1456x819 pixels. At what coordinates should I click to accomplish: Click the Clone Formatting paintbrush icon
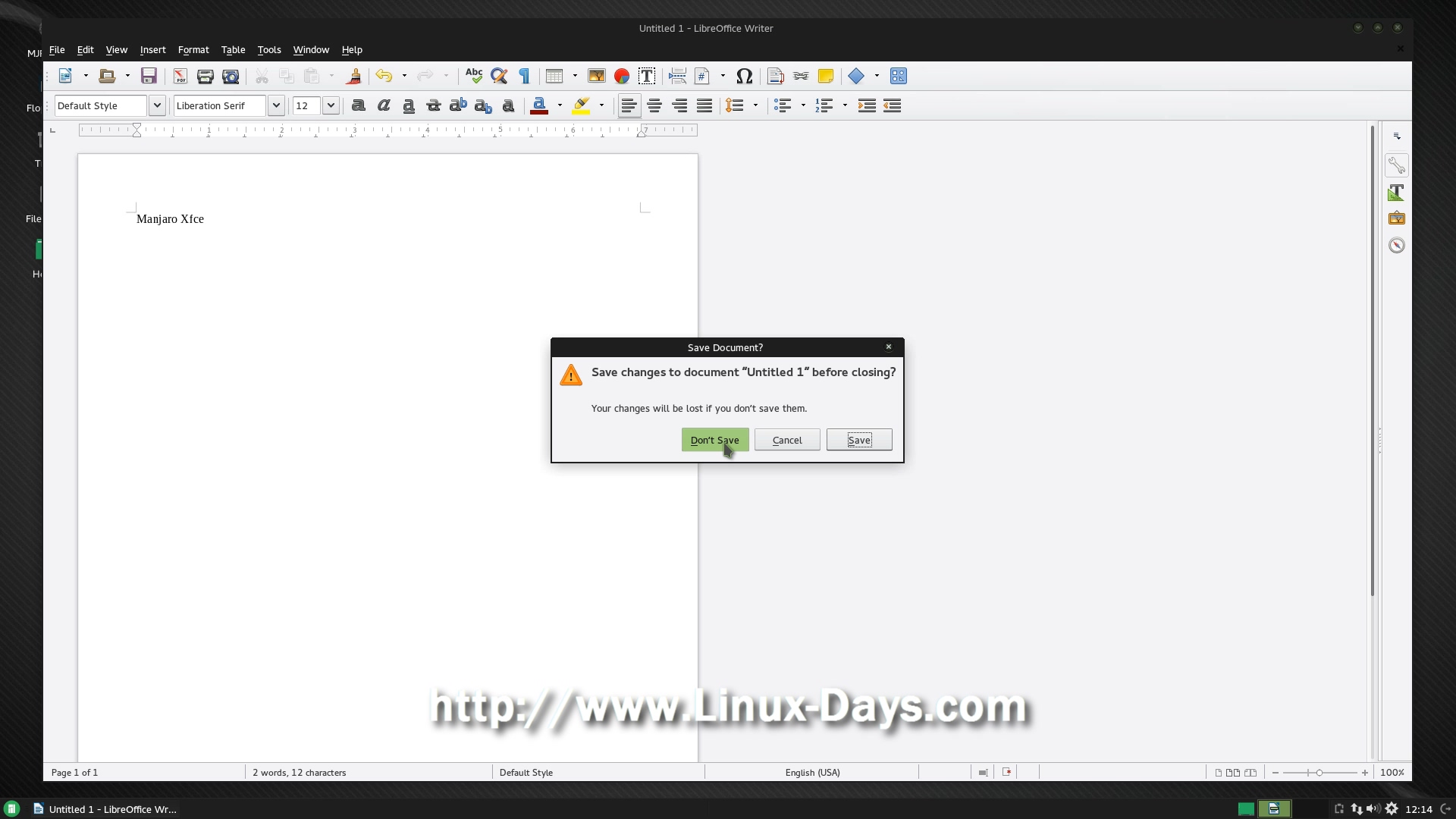tap(353, 76)
